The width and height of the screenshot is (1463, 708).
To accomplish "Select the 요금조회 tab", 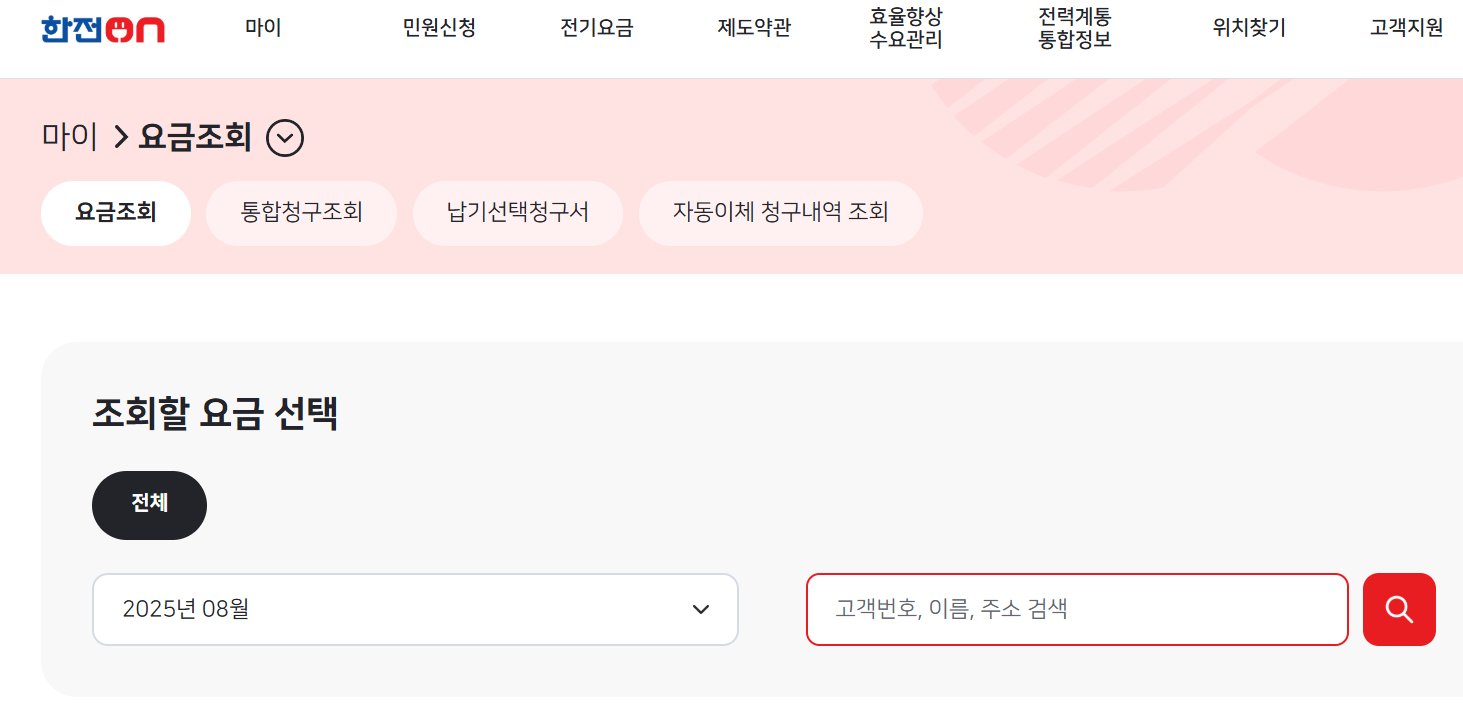I will click(x=115, y=213).
